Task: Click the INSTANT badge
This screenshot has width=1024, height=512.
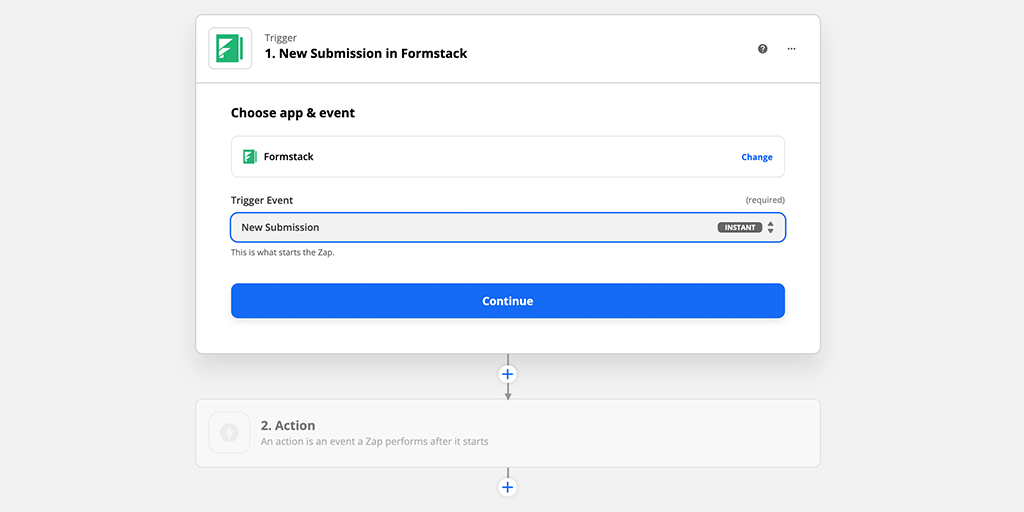Action: 740,227
